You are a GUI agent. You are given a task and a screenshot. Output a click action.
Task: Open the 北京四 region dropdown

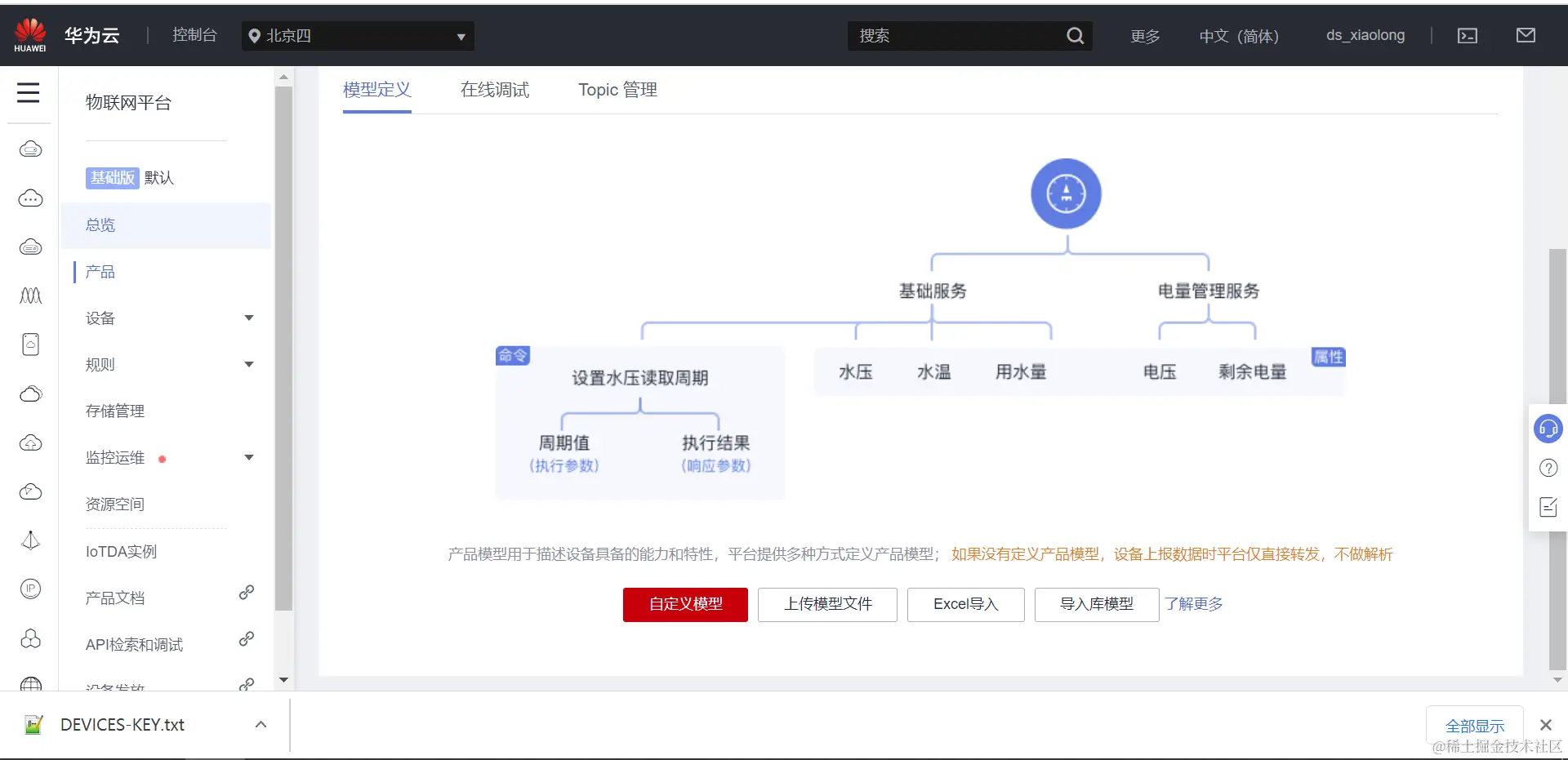(358, 36)
